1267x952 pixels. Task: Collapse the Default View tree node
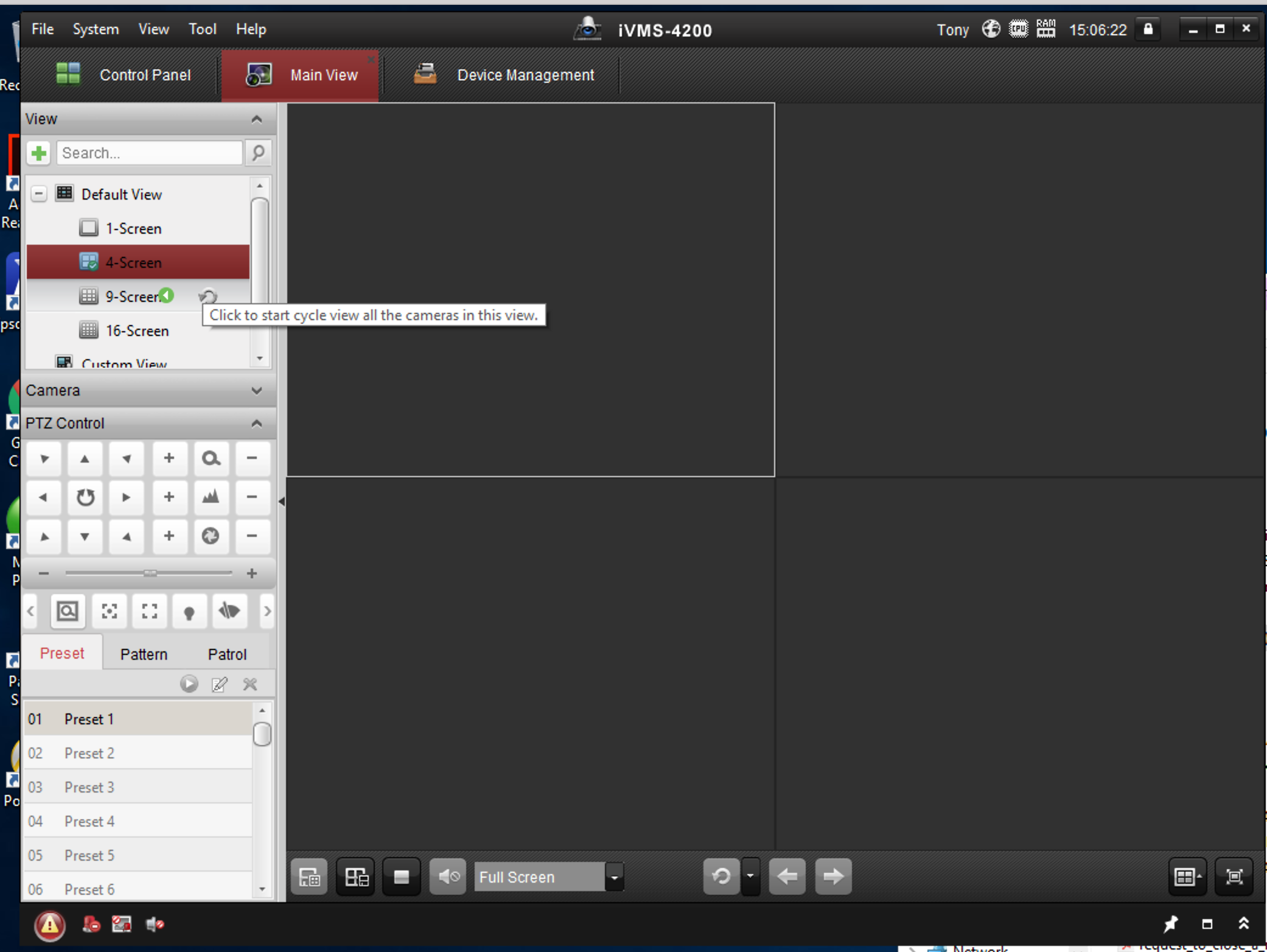tap(39, 194)
